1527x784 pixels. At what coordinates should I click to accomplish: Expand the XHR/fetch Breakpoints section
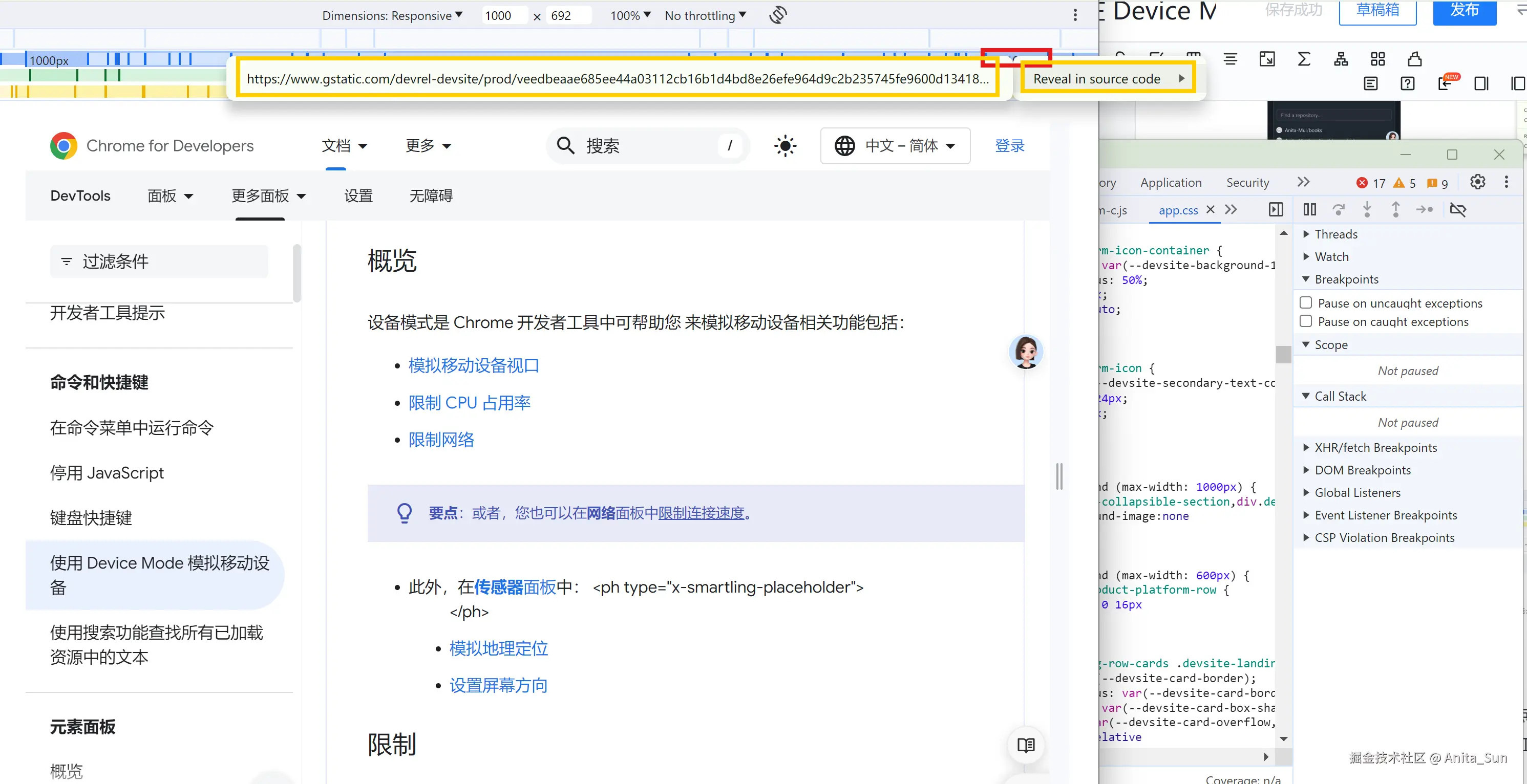tap(1375, 447)
